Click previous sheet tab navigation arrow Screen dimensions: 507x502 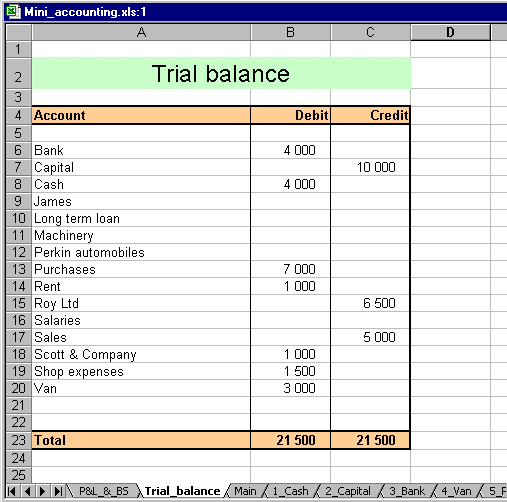click(27, 491)
